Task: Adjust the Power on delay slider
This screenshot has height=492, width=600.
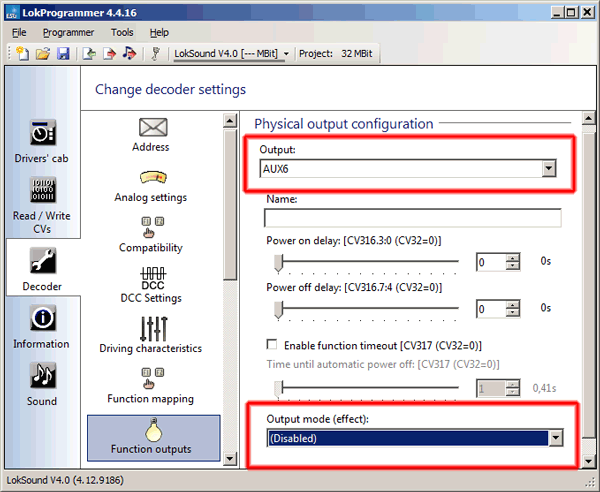Action: [x=279, y=263]
